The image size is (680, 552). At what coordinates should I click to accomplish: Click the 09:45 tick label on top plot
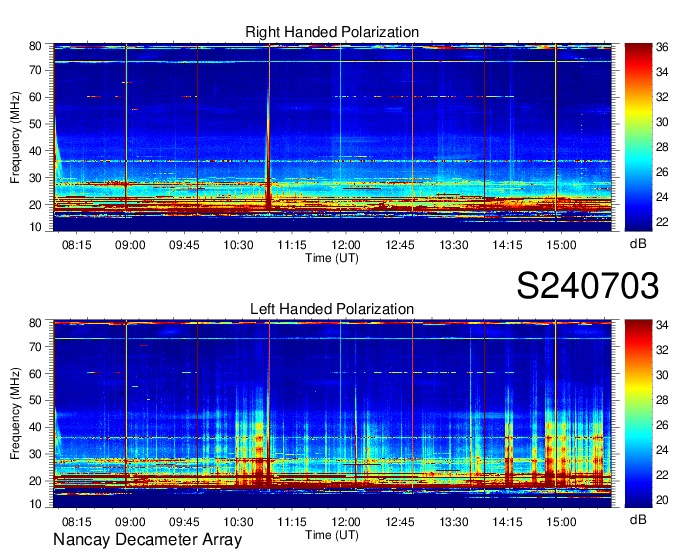(x=184, y=245)
